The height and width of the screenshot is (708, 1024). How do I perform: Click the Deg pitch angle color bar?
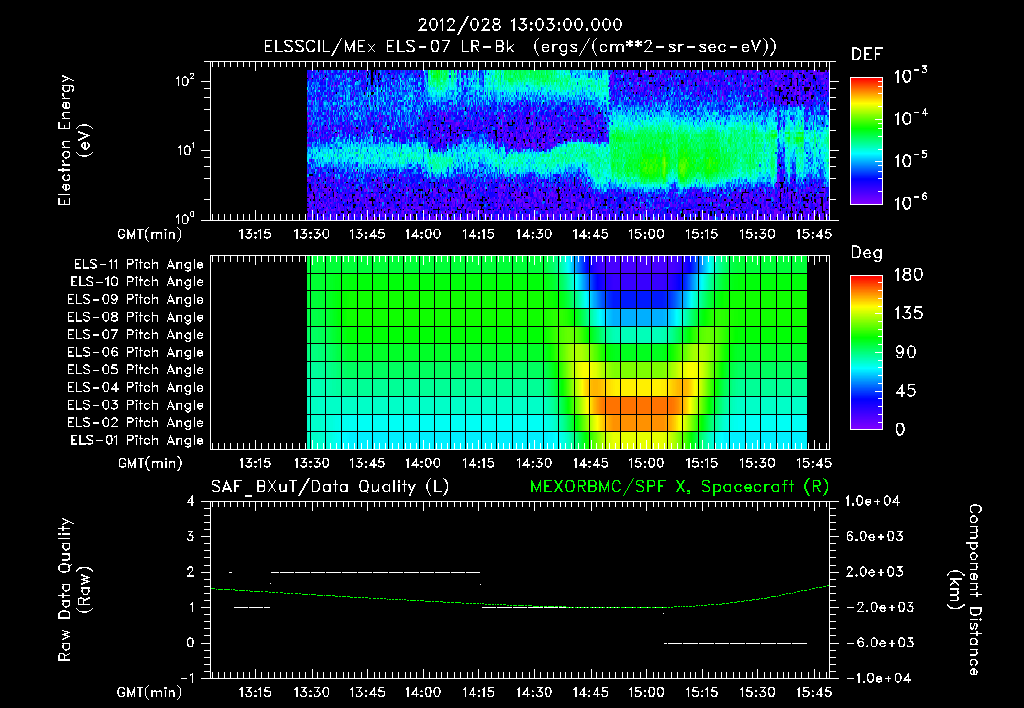click(866, 352)
